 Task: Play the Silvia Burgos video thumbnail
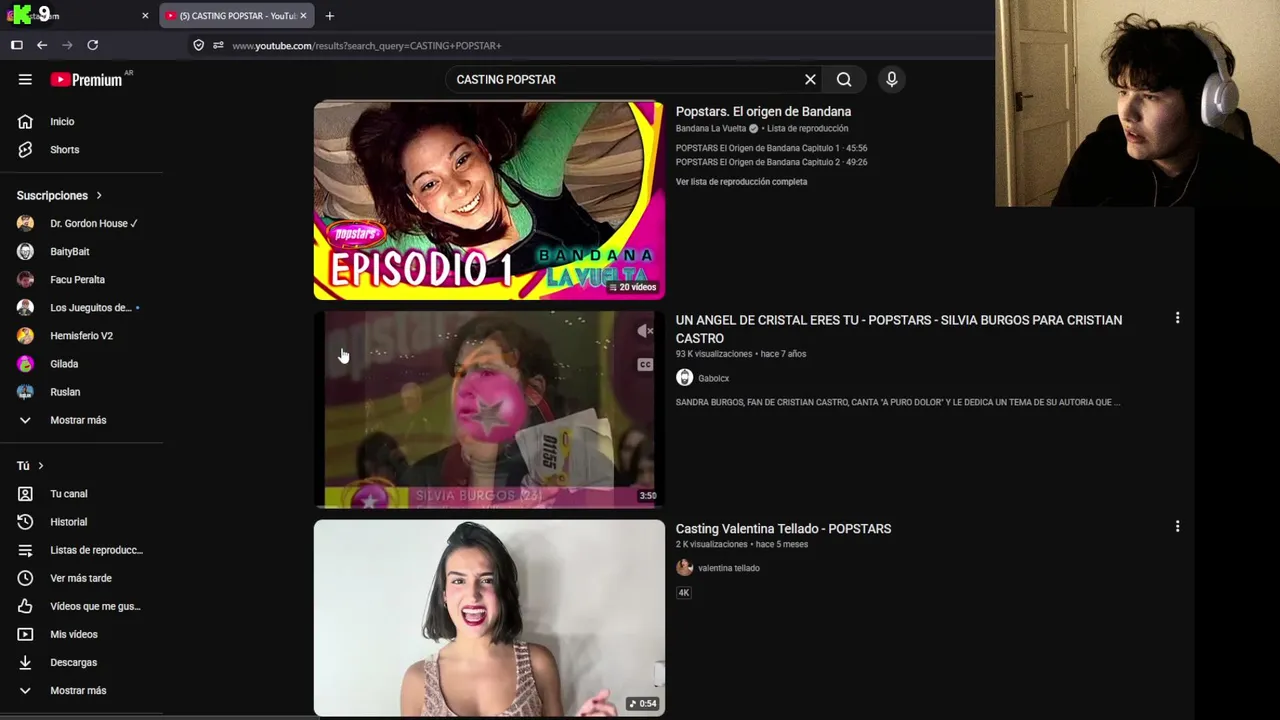[x=489, y=409]
